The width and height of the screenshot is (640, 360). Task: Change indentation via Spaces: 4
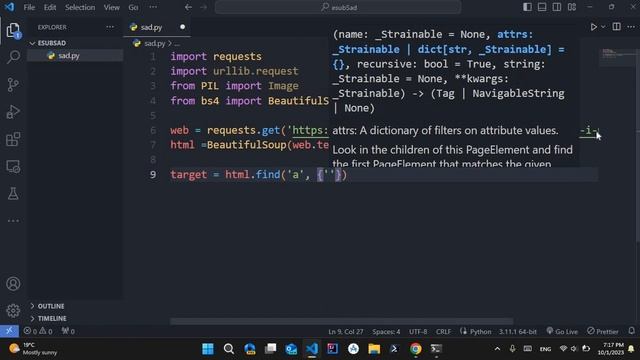click(x=386, y=332)
